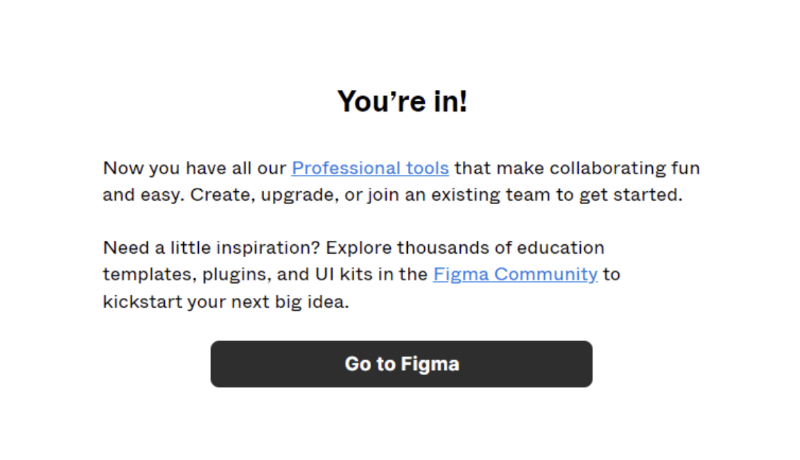Follow the Figma Community link

(x=515, y=274)
